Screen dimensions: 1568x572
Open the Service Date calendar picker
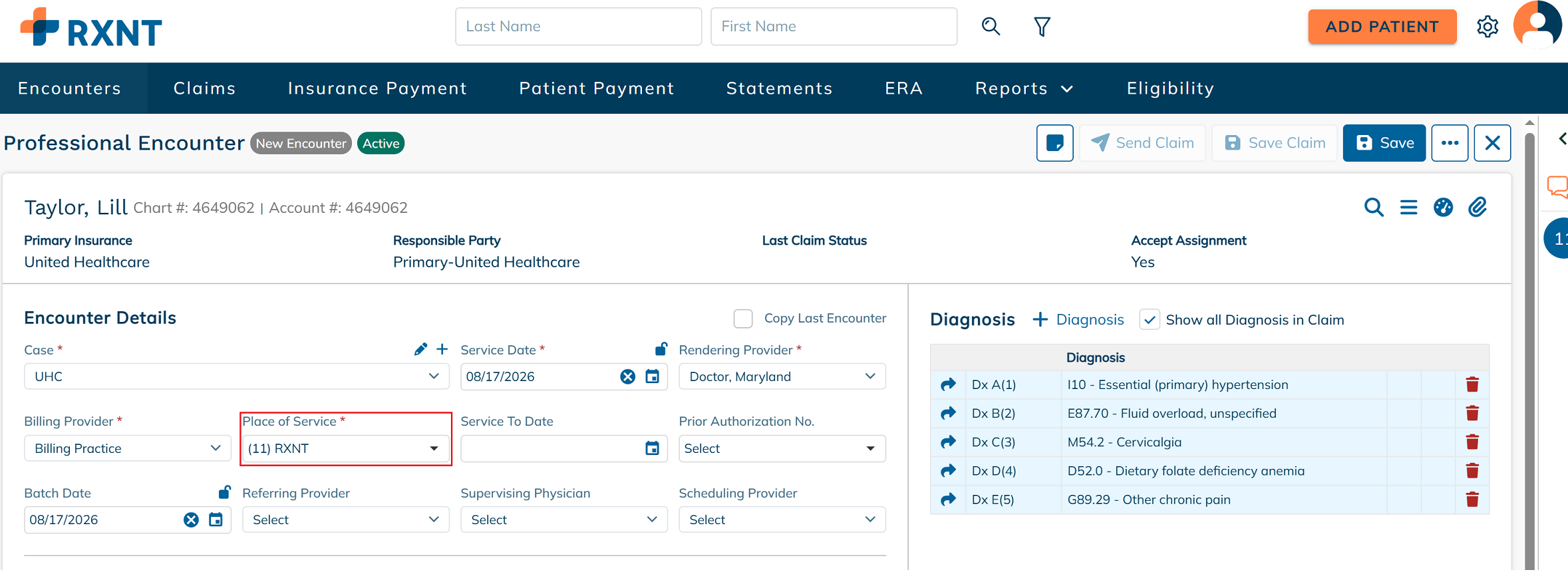pos(653,377)
